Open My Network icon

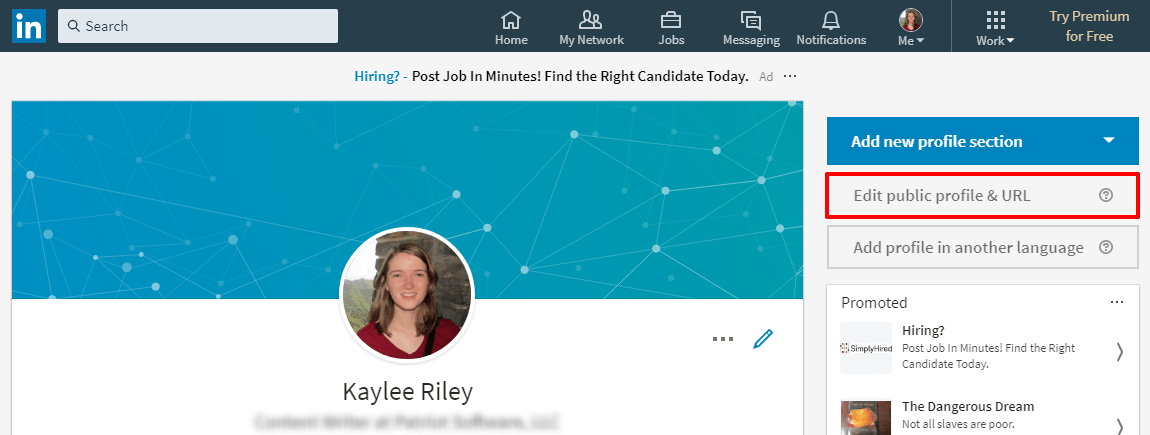click(x=591, y=20)
